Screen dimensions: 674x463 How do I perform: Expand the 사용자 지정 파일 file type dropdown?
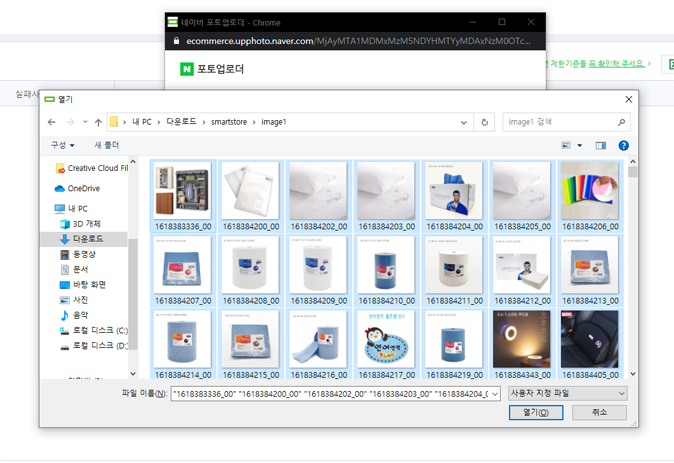click(x=567, y=394)
